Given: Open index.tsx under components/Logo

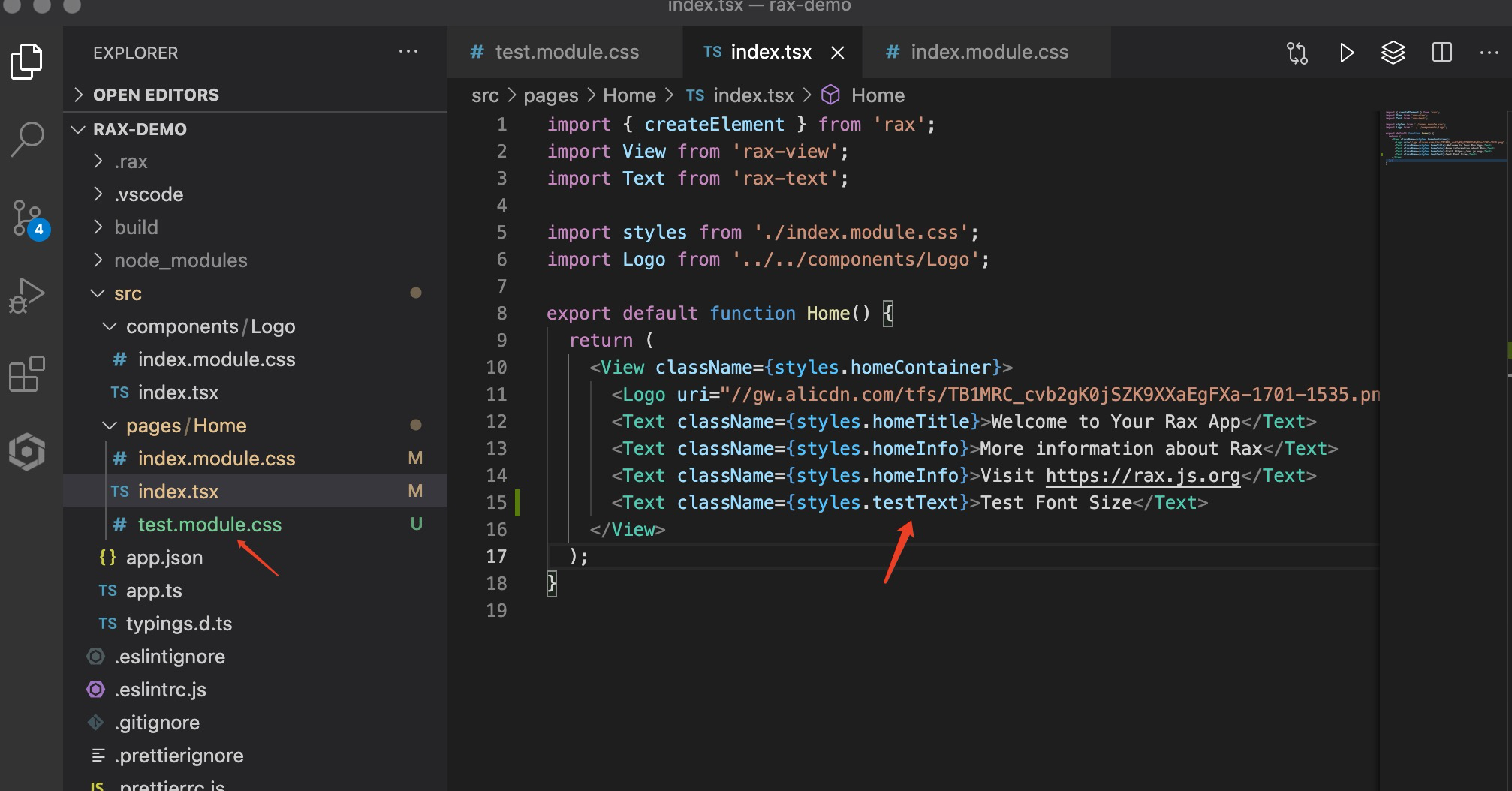Looking at the screenshot, I should point(255,392).
